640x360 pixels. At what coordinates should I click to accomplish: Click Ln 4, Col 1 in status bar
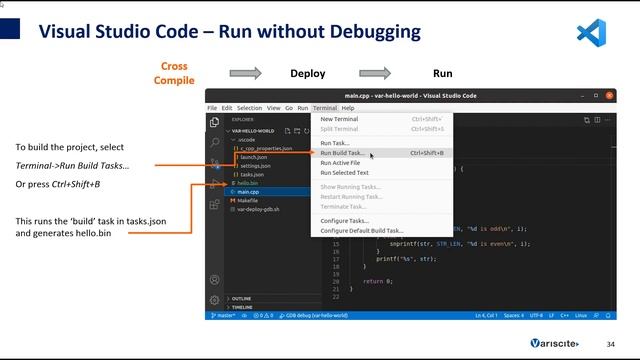[x=486, y=316]
